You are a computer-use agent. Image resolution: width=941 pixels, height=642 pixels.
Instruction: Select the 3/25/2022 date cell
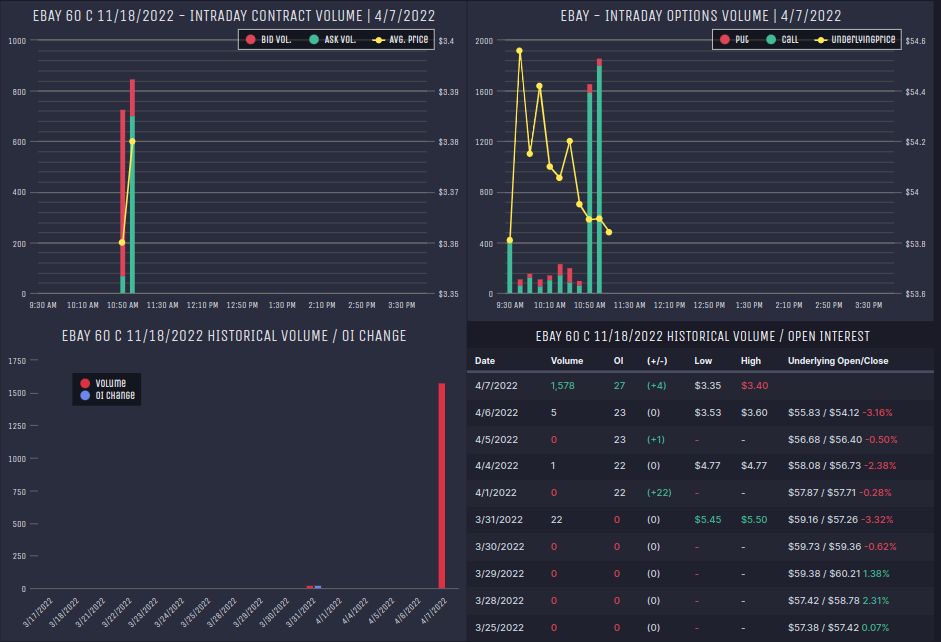[x=499, y=628]
